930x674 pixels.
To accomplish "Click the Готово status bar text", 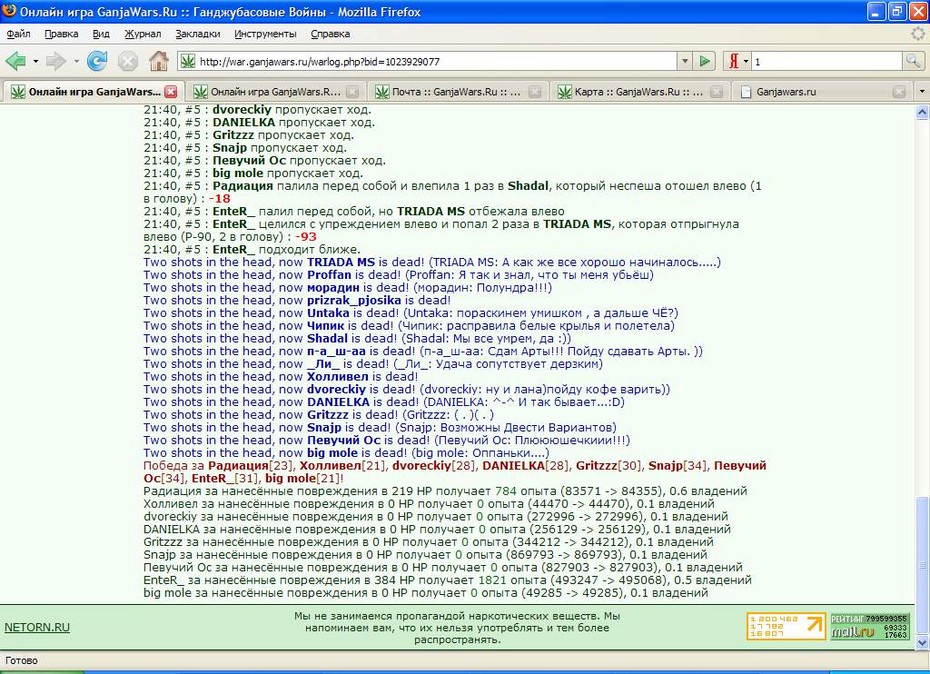I will (x=21, y=660).
